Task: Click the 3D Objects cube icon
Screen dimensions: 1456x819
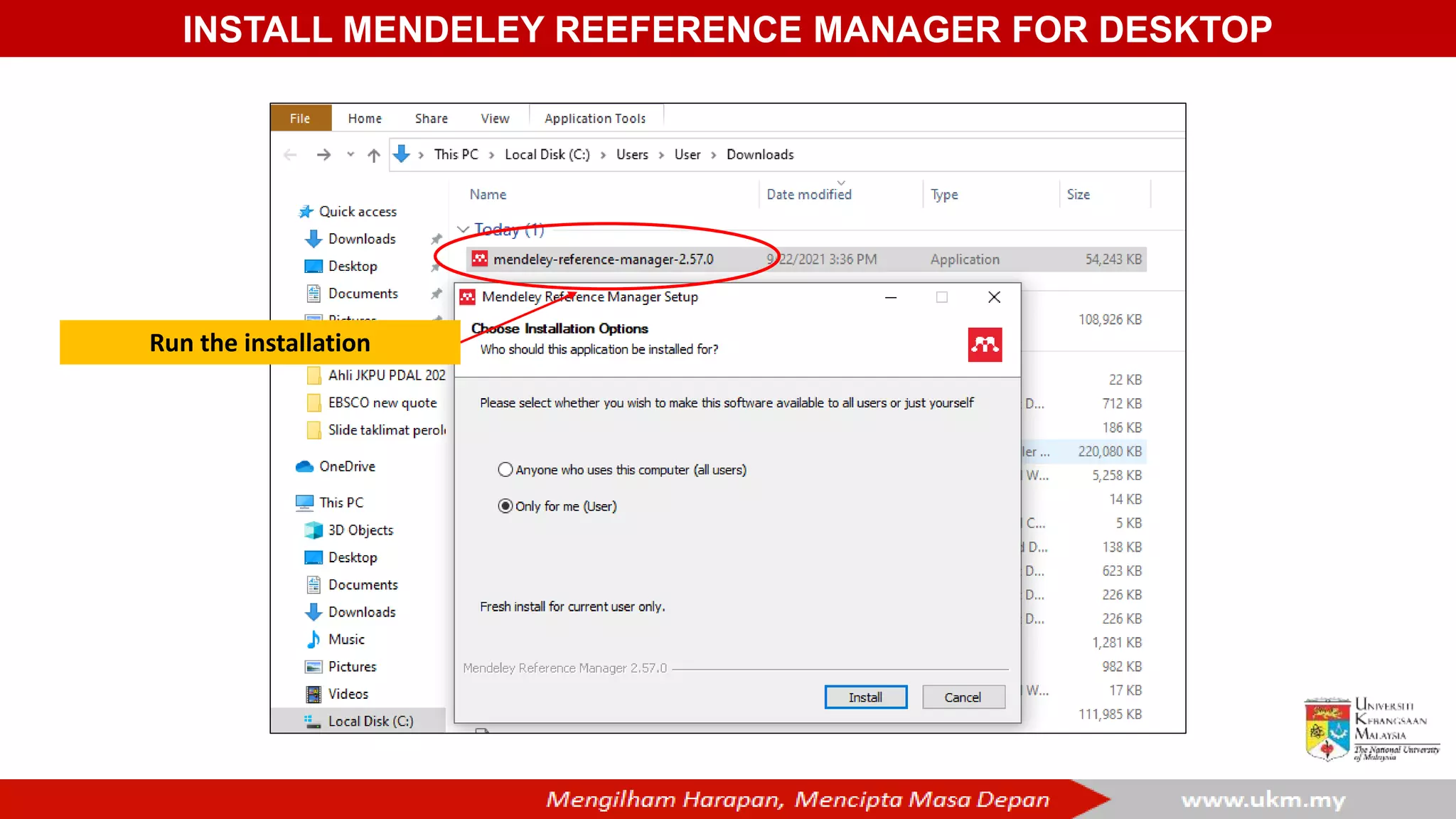Action: pyautogui.click(x=314, y=530)
